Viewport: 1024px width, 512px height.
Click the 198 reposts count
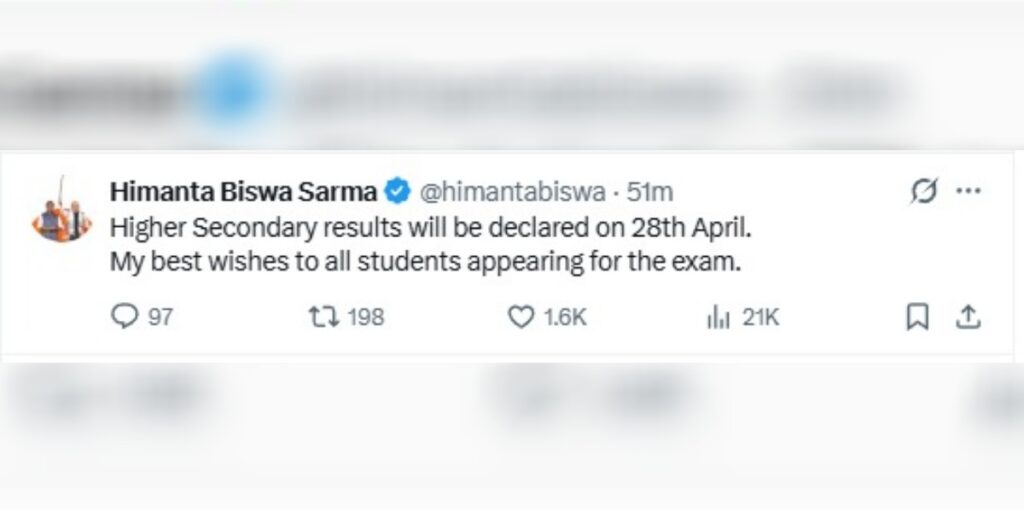pos(367,317)
